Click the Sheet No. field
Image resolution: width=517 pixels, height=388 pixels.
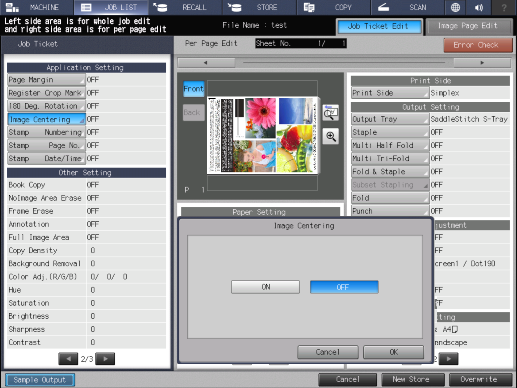coord(301,43)
